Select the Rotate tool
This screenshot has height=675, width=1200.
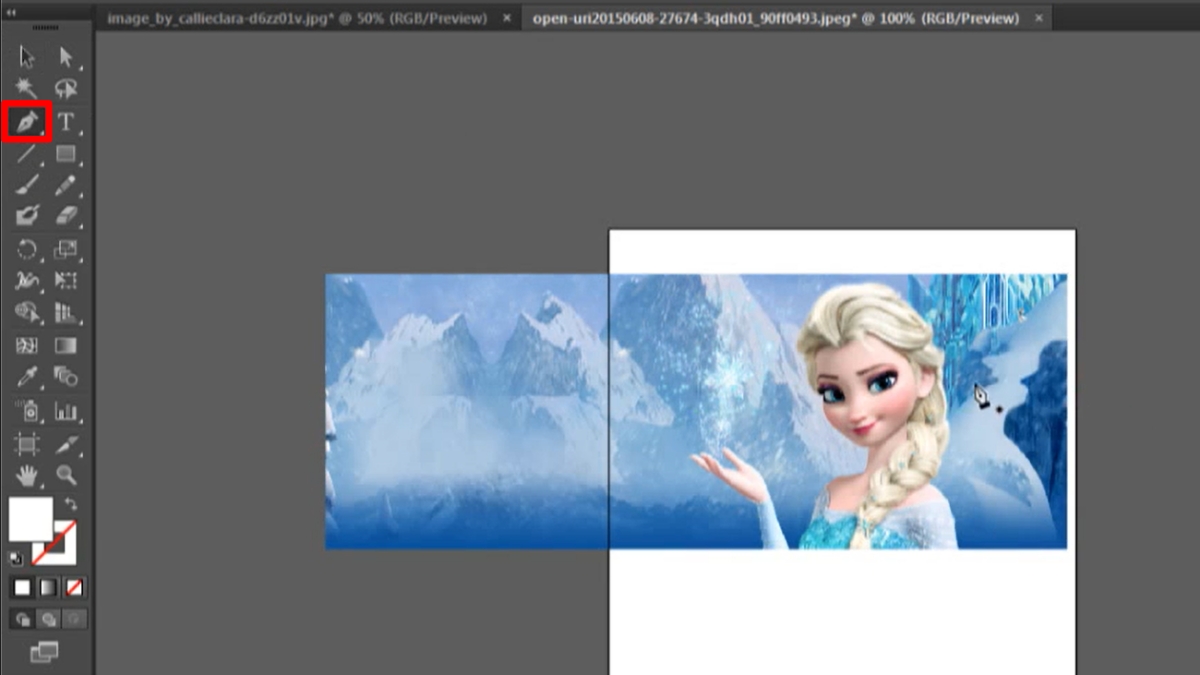coord(27,250)
